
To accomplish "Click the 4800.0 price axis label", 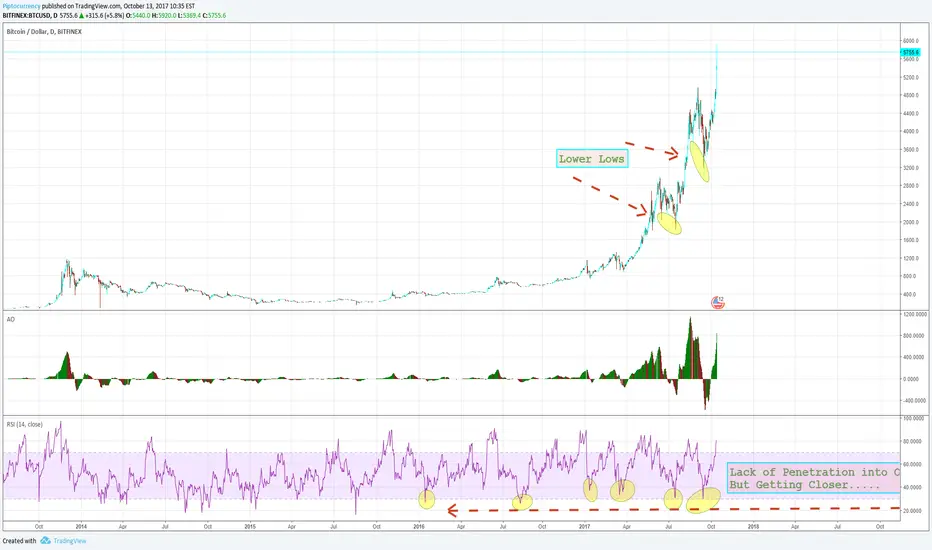I will coord(911,95).
